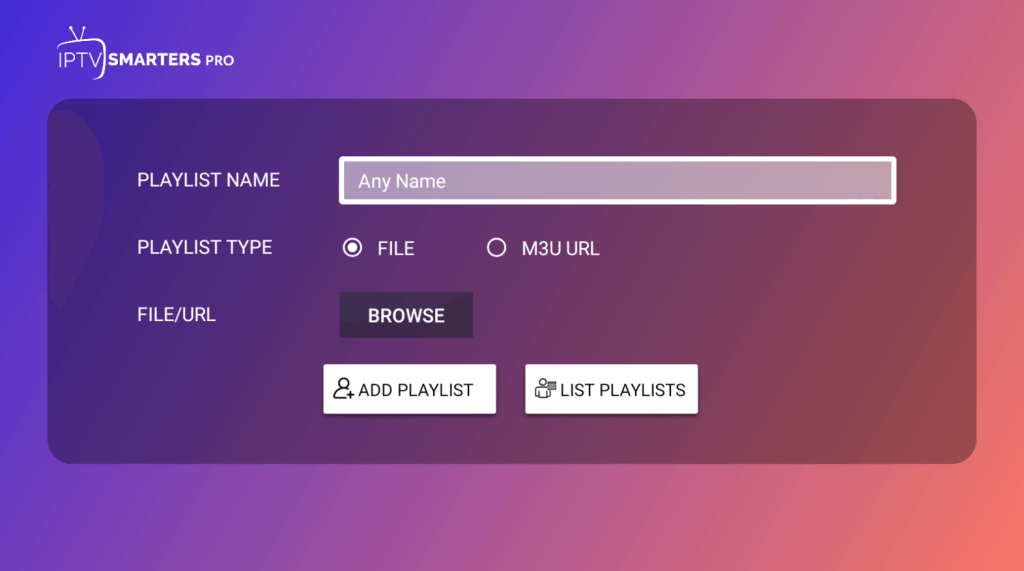Click the PLAYLIST TYPE label
1024x571 pixels.
click(204, 248)
